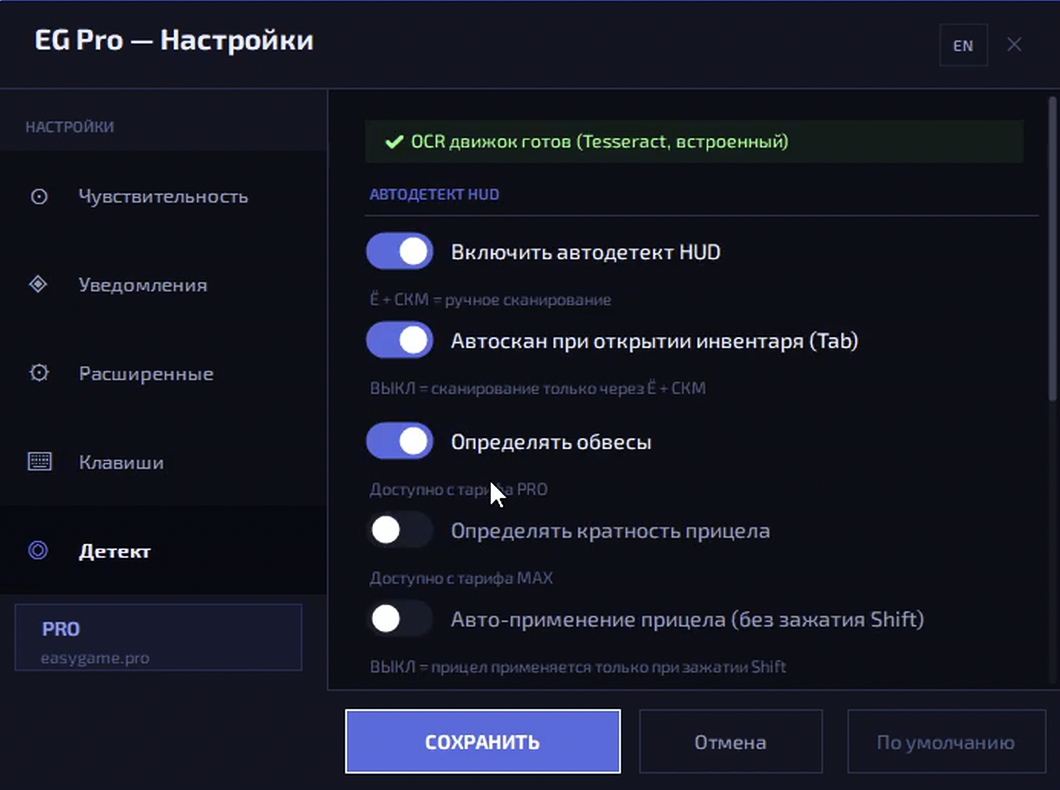Click the gear icon beside Расширенные
This screenshot has height=790, width=1060.
(38, 373)
